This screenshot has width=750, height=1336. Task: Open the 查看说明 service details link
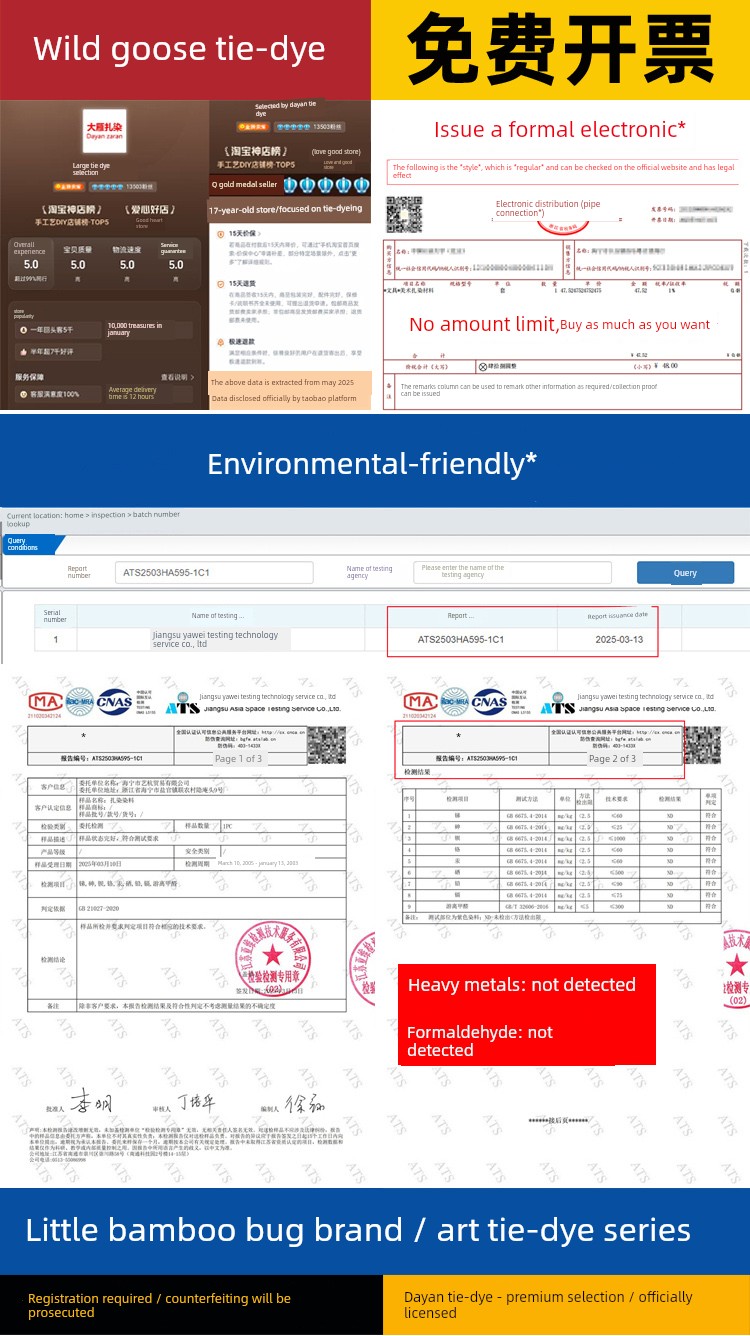(177, 377)
